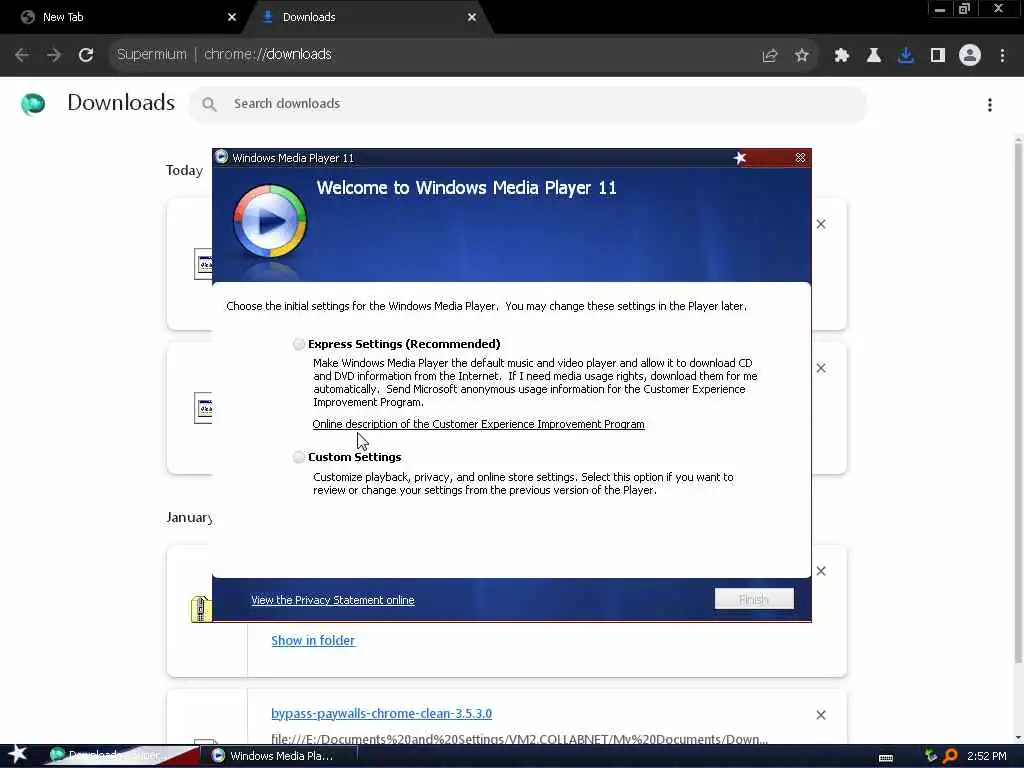This screenshot has height=768, width=1024.
Task: Click the Downloads tab download icon
Action: coord(267,17)
